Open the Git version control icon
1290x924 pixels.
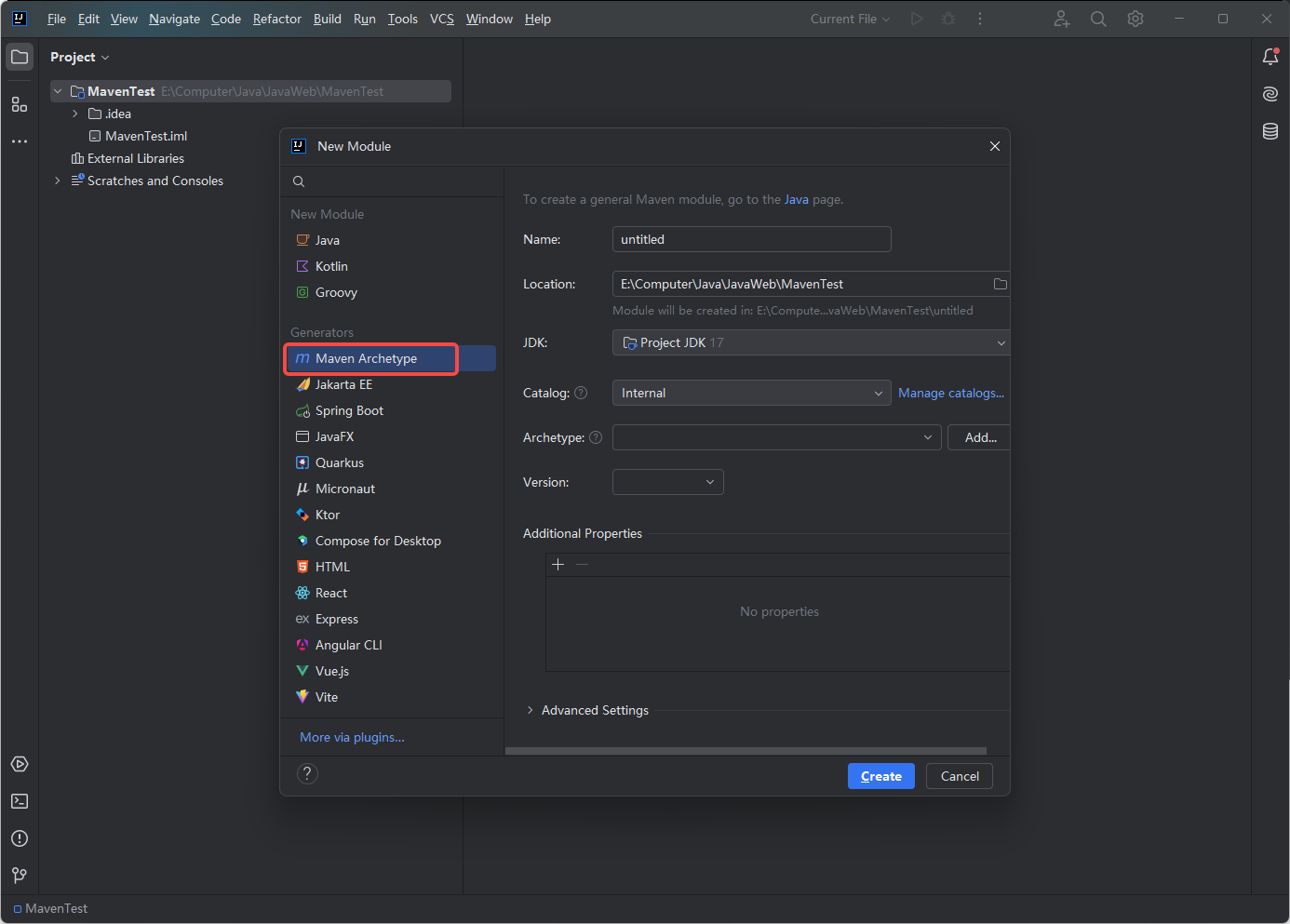(x=20, y=876)
